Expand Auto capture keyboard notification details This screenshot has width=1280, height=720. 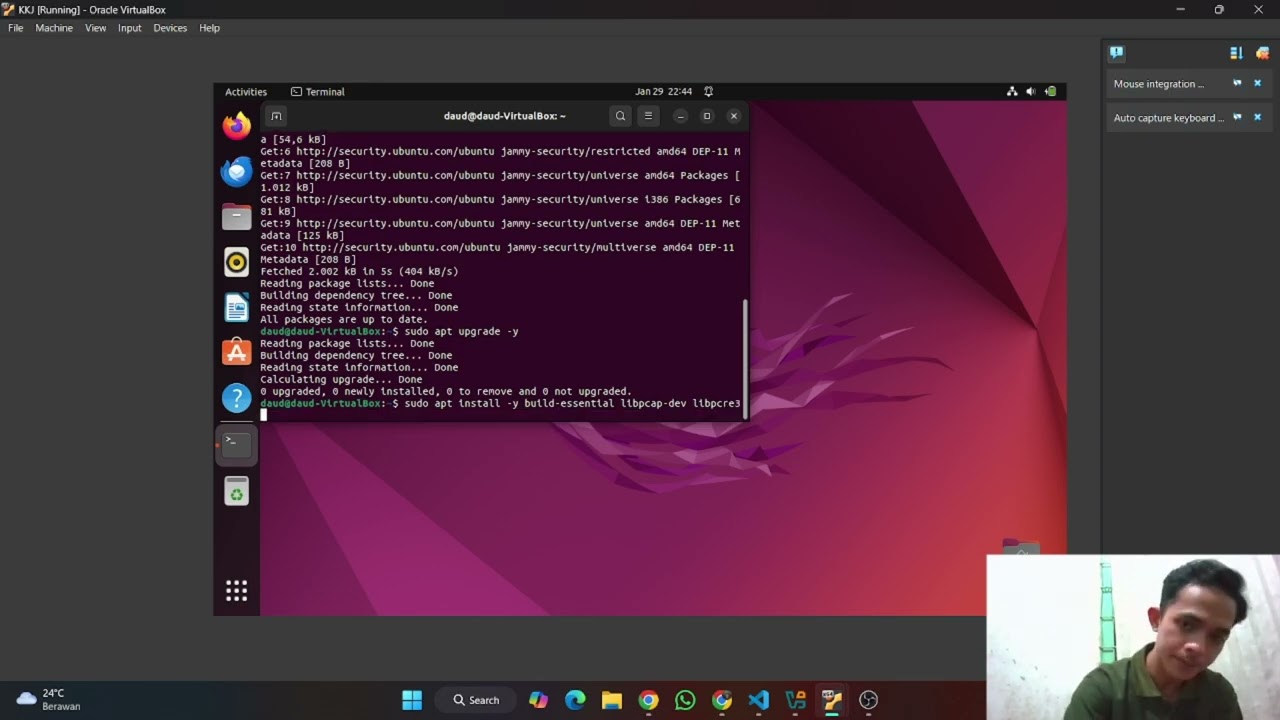(1237, 118)
